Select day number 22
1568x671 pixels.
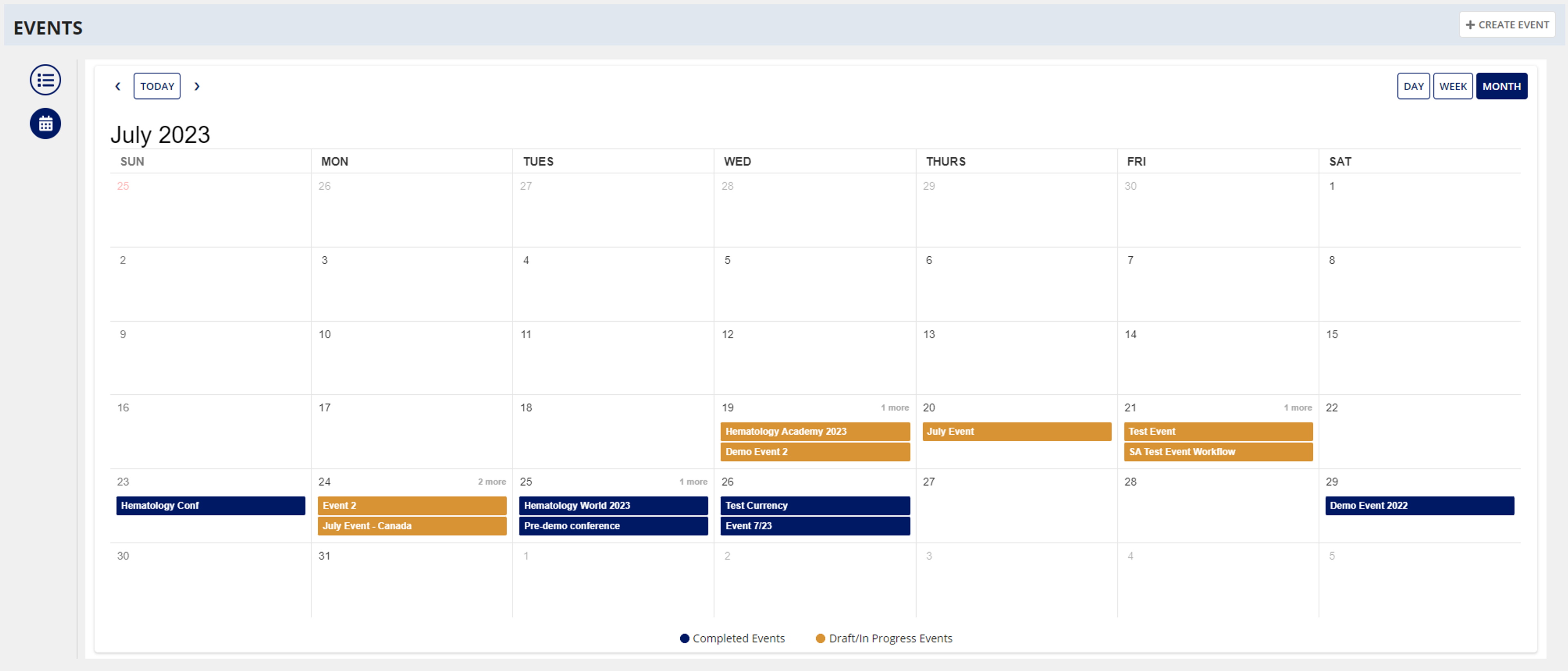tap(1332, 408)
